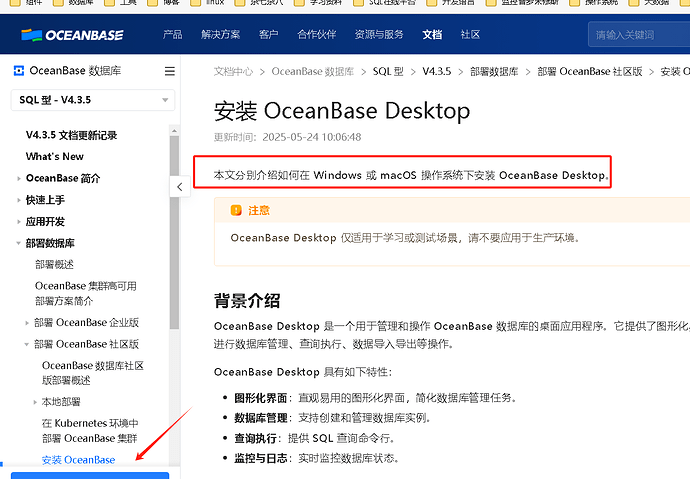The width and height of the screenshot is (690, 479).
Task: Click the 安装 OceanBase Desktop page title
Action: [x=342, y=111]
